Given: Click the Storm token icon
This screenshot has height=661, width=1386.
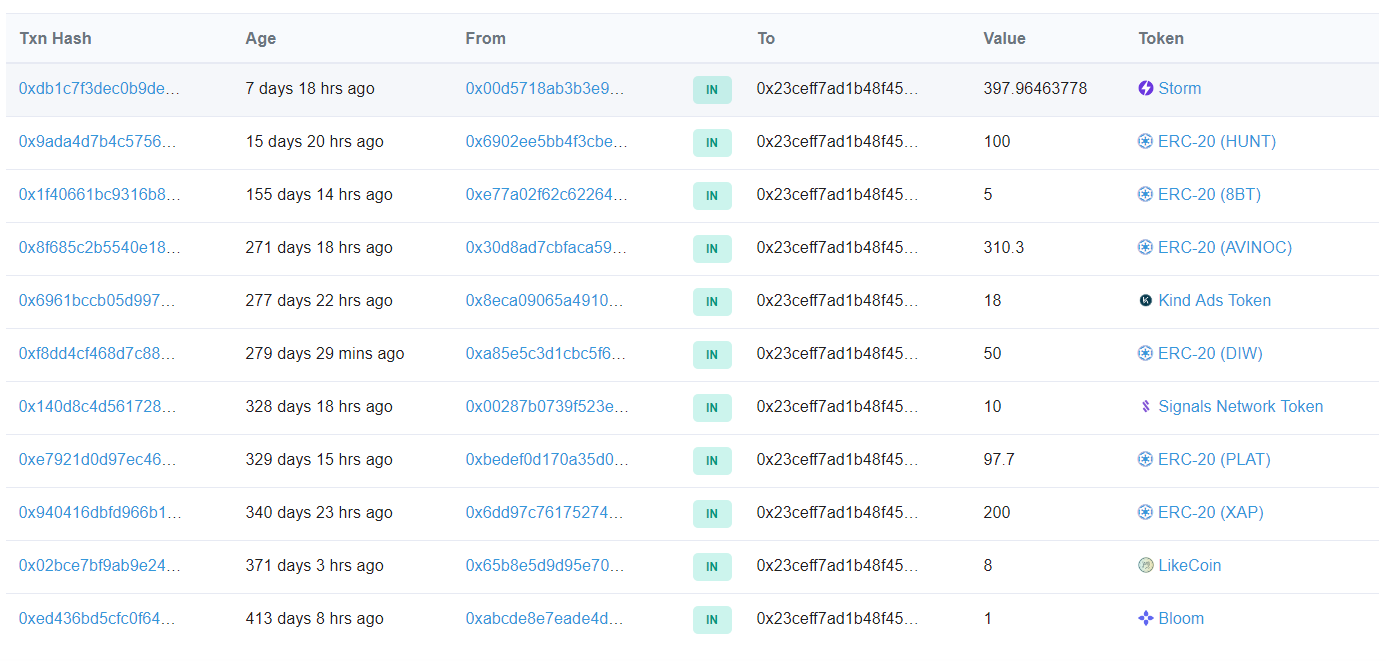Looking at the screenshot, I should (x=1146, y=88).
